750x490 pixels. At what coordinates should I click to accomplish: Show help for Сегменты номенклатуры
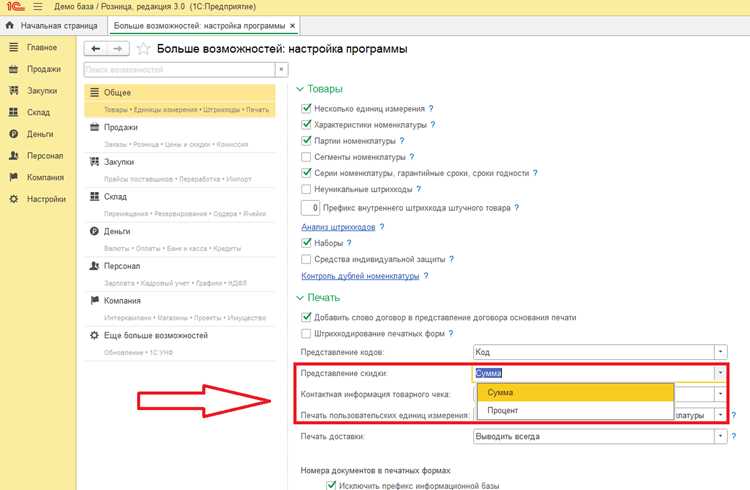pyautogui.click(x=412, y=156)
